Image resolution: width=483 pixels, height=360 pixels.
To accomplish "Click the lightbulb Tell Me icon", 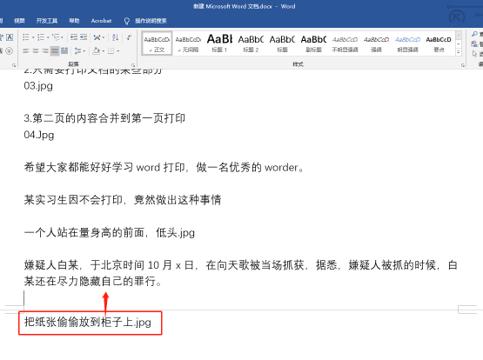I will (x=127, y=21).
